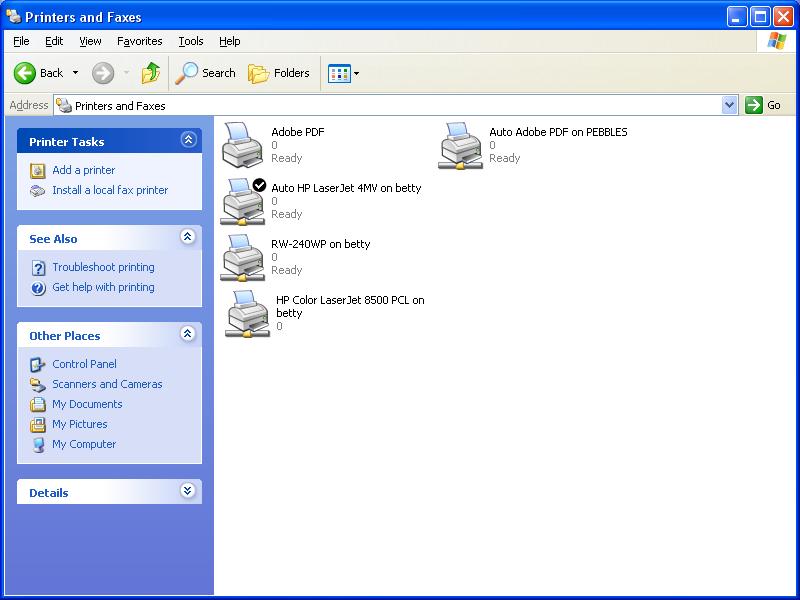Open the Views dropdown arrow
Screen dimensions: 800x600
357,73
